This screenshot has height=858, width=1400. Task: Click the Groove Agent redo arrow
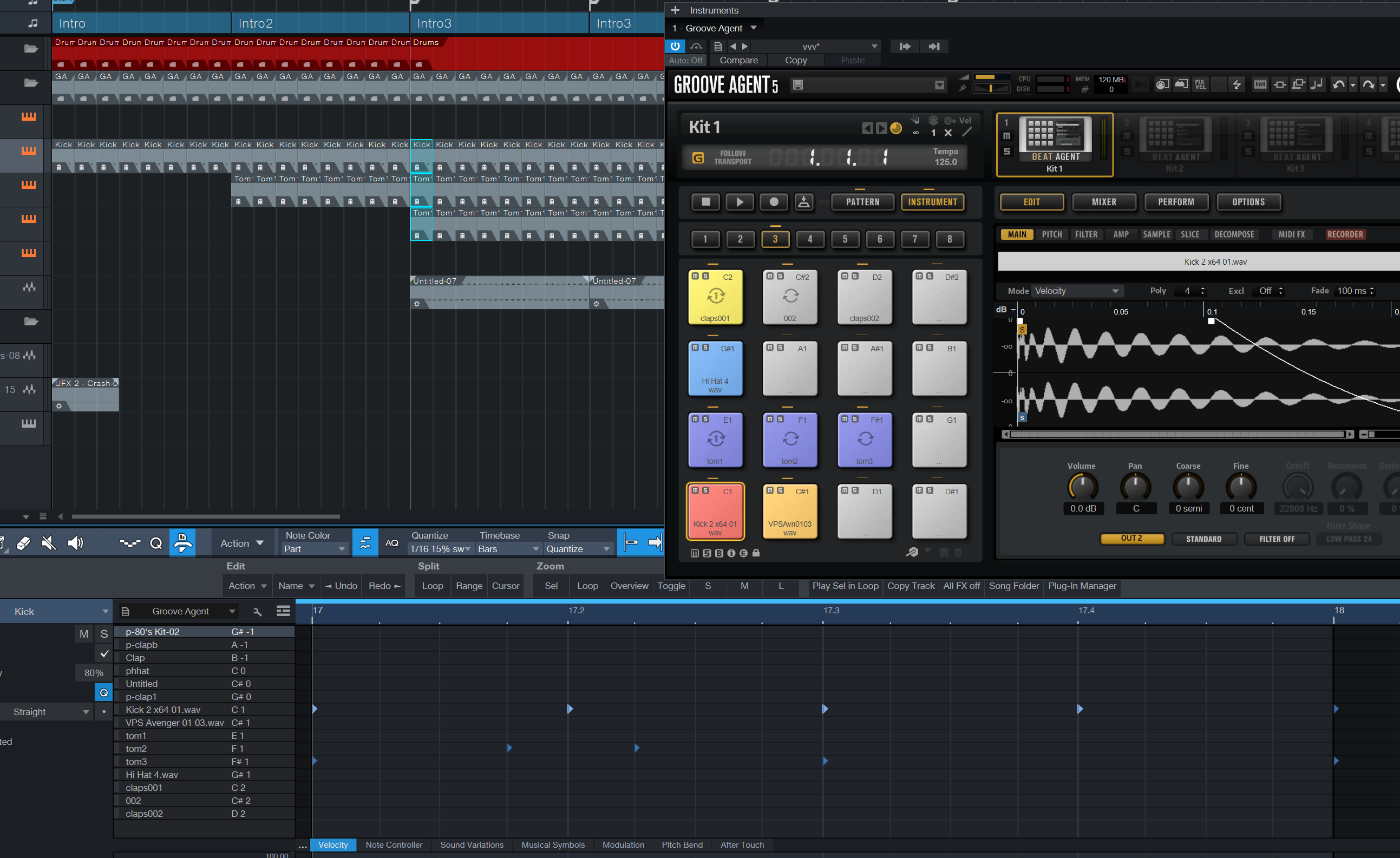(x=1368, y=84)
